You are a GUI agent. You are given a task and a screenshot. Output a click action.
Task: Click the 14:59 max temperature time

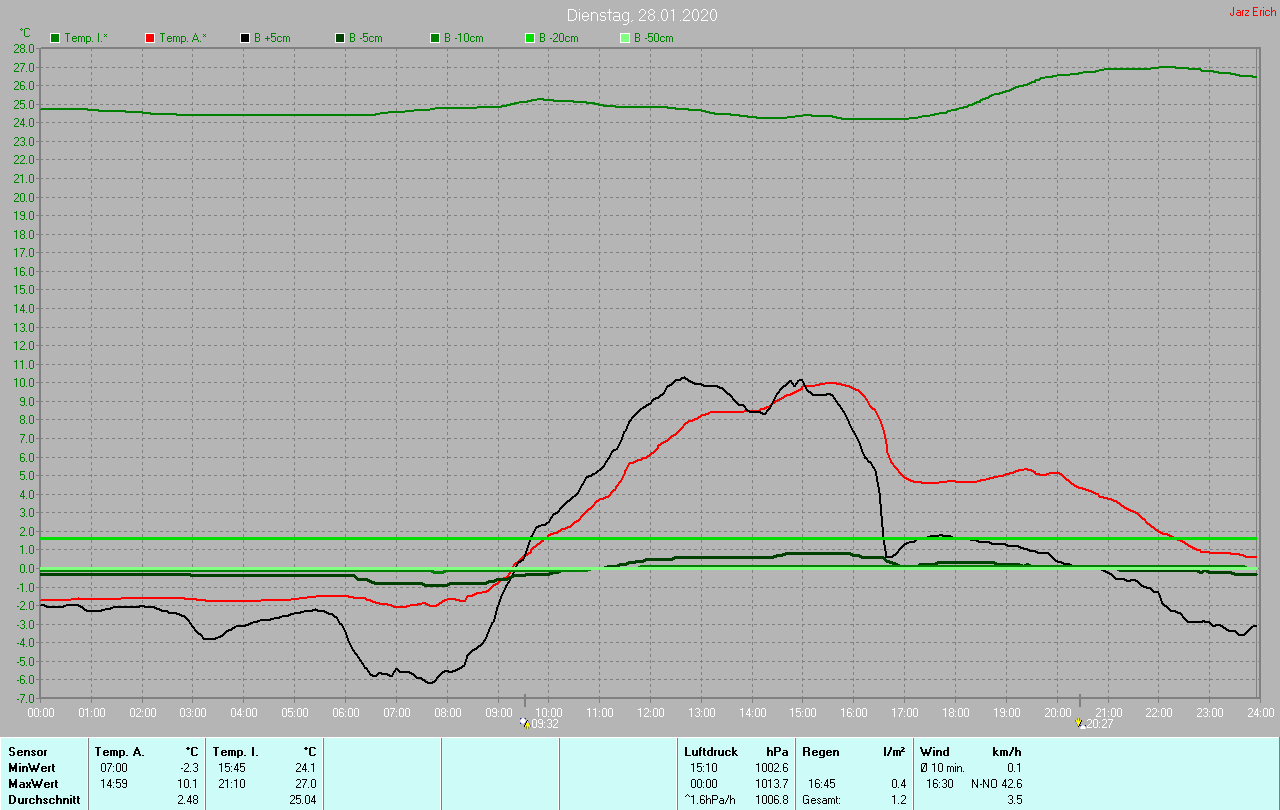113,783
